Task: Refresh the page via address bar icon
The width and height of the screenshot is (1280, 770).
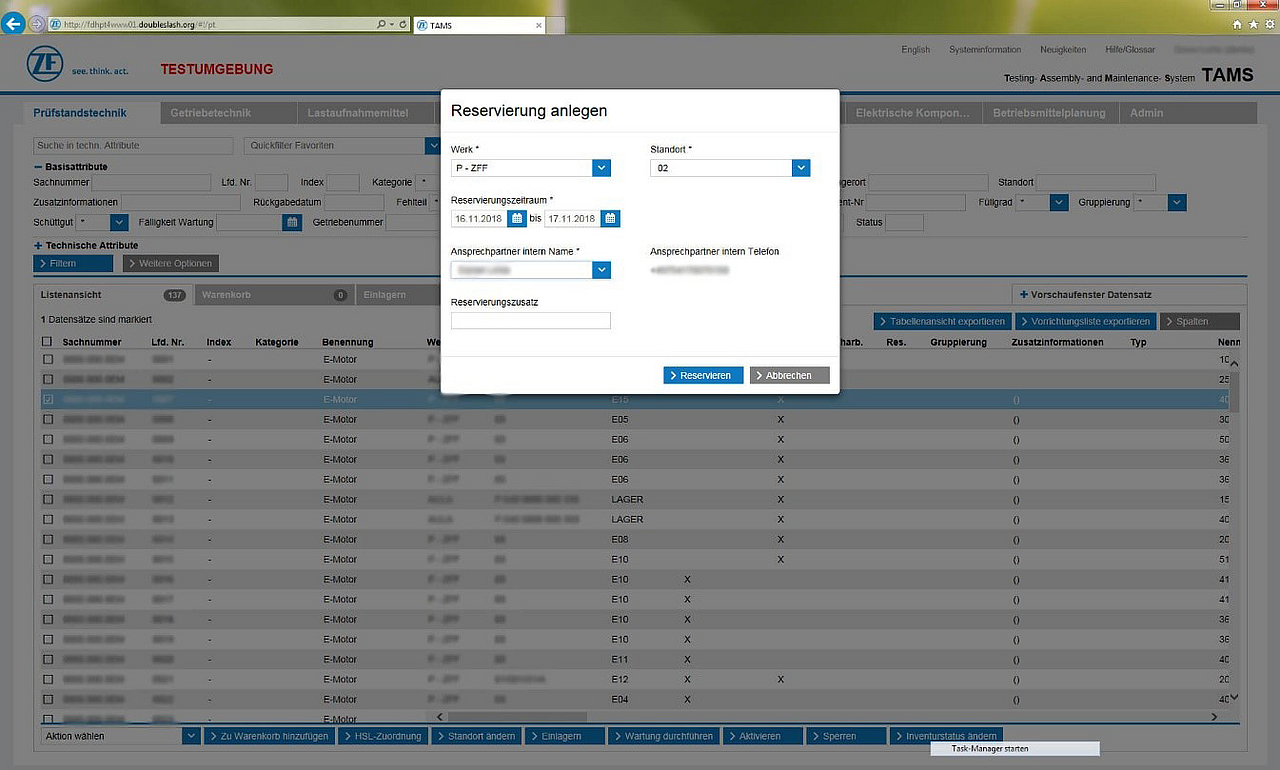Action: point(403,24)
